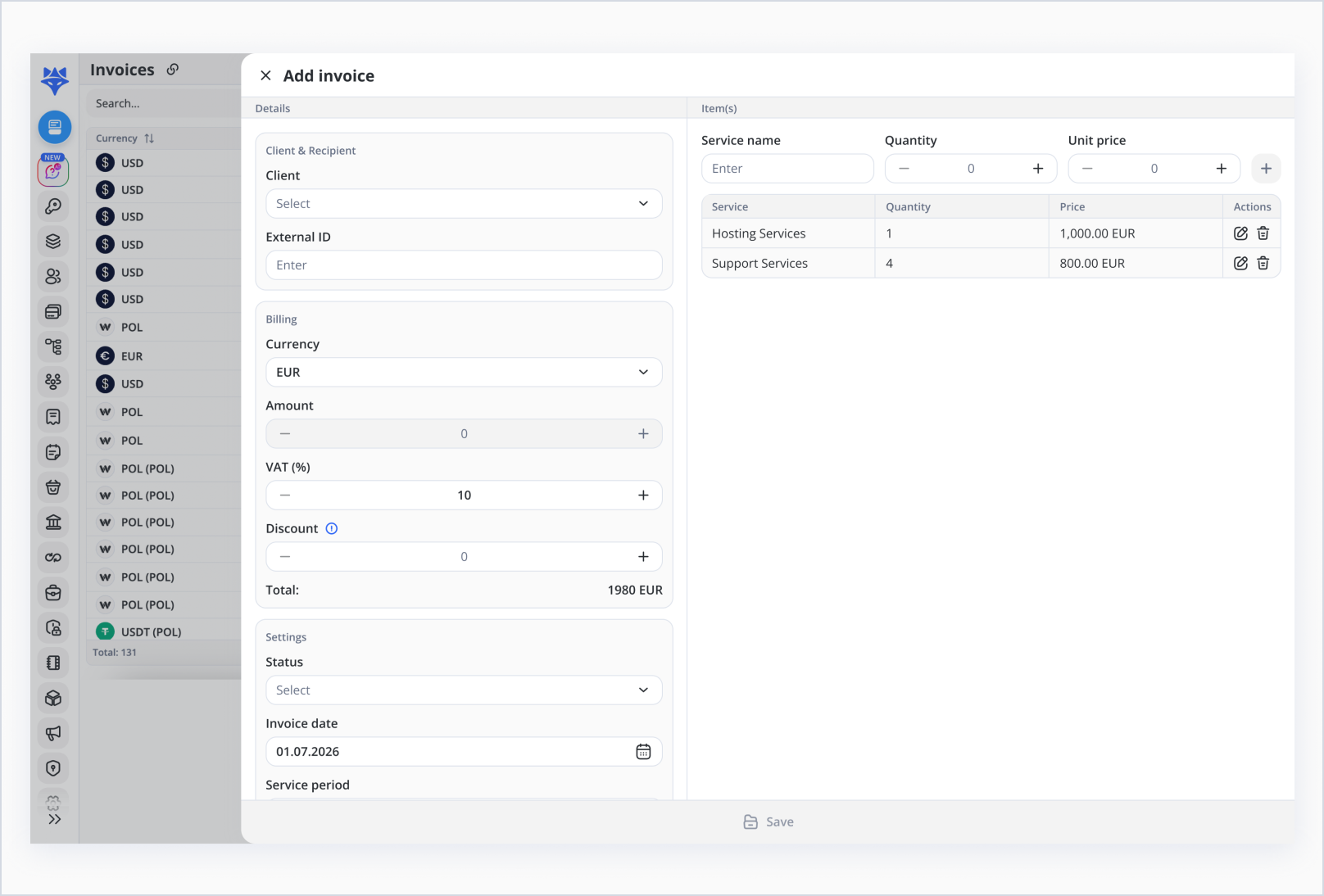Open the shield location sidebar icon
The width and height of the screenshot is (1324, 896).
tap(53, 768)
